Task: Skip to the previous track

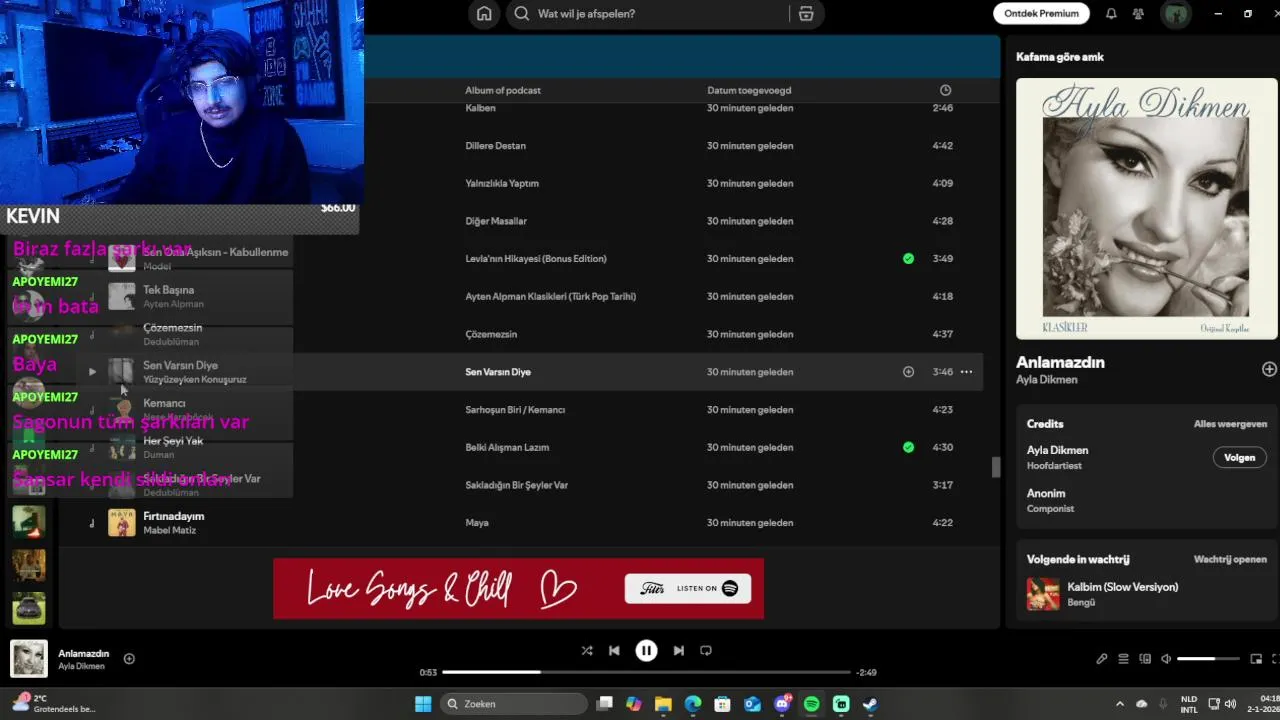Action: (x=614, y=650)
